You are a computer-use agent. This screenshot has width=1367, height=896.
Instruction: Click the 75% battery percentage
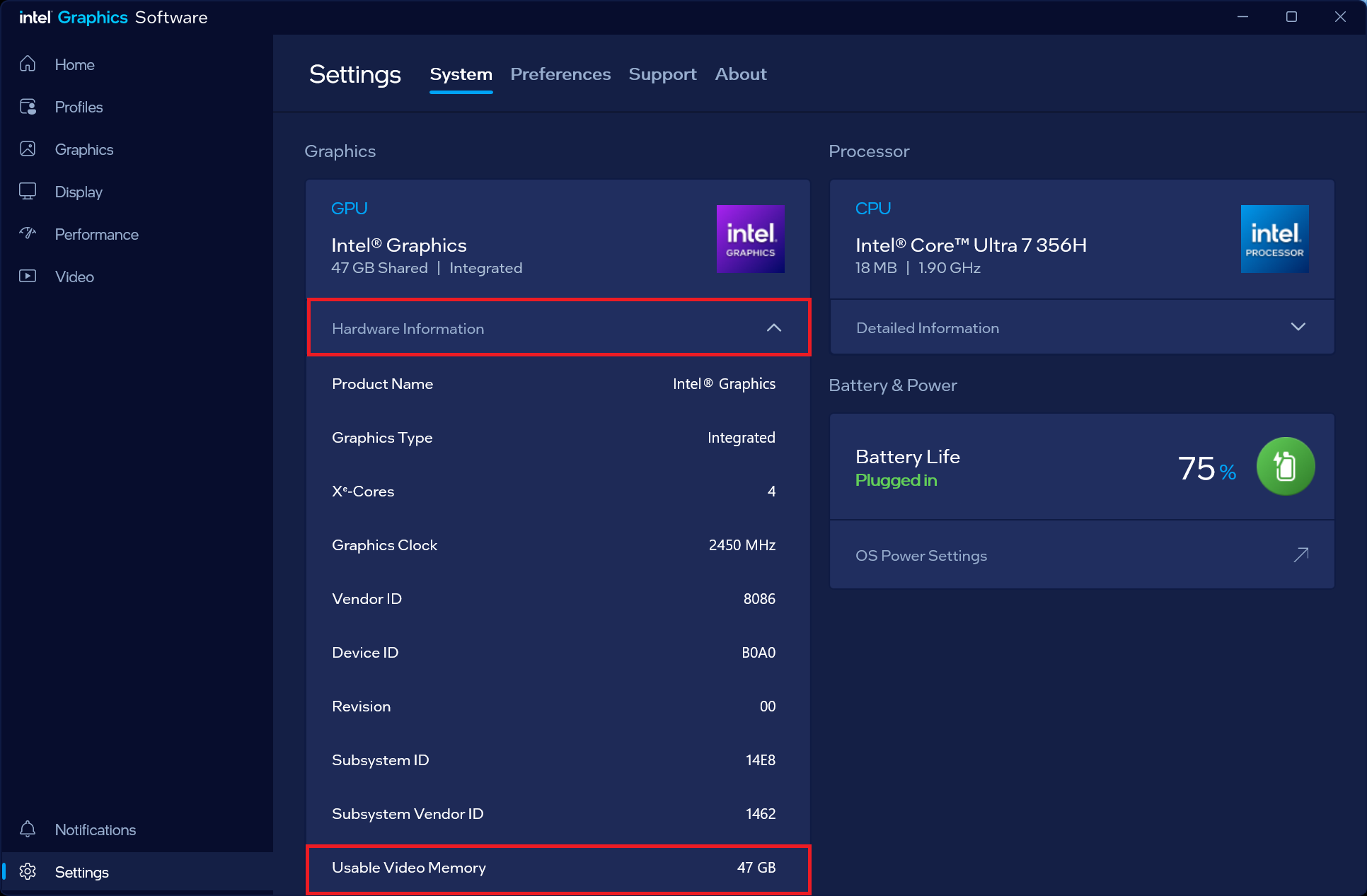pos(1207,468)
